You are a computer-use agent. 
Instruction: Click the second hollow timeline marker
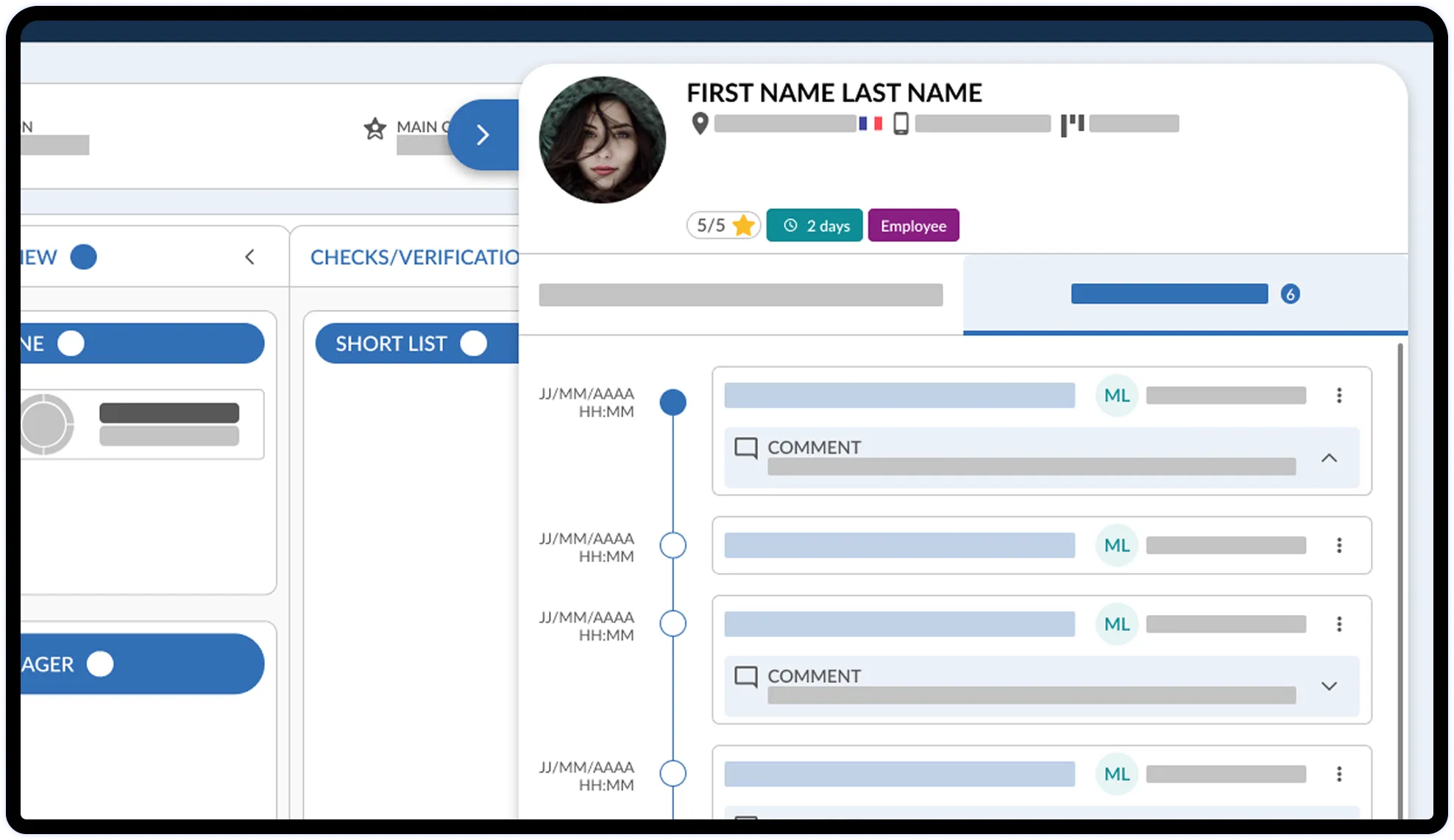pos(673,546)
